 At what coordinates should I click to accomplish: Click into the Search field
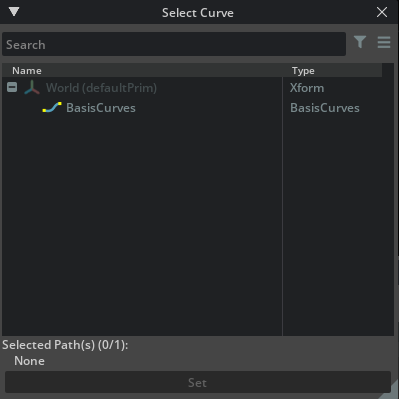click(174, 44)
